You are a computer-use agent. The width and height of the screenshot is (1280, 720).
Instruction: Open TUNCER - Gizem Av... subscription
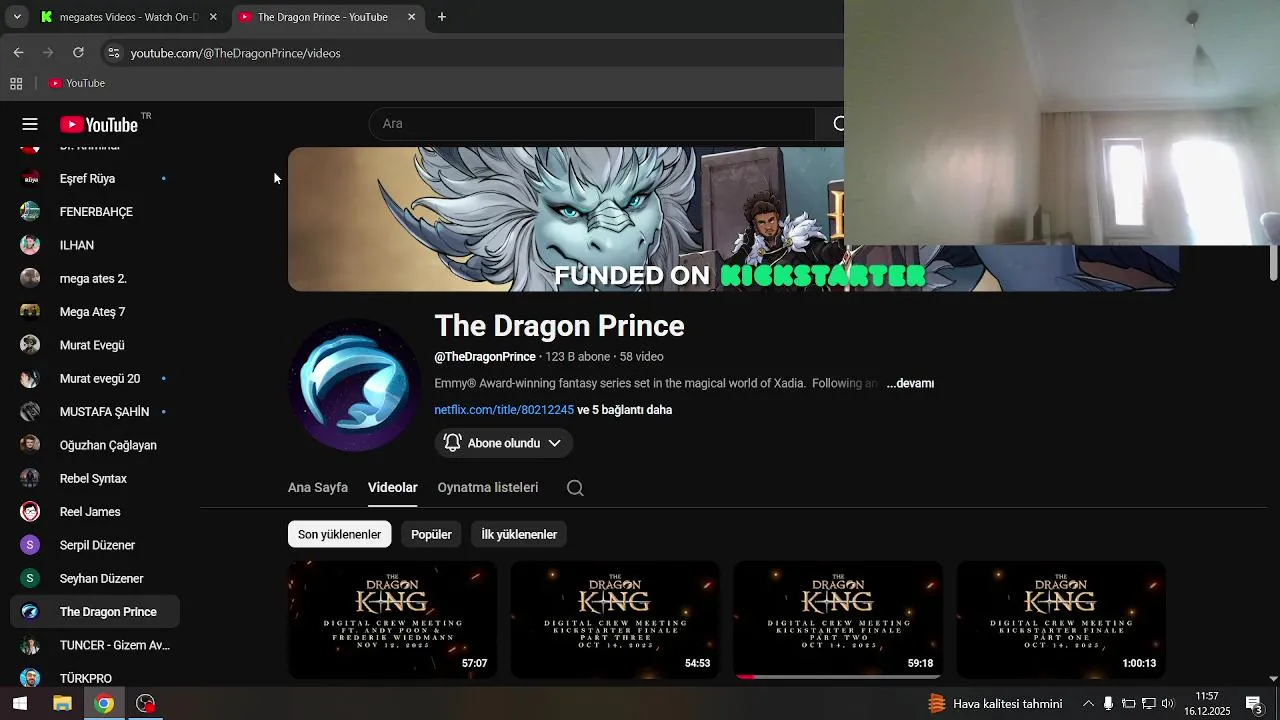coord(95,645)
